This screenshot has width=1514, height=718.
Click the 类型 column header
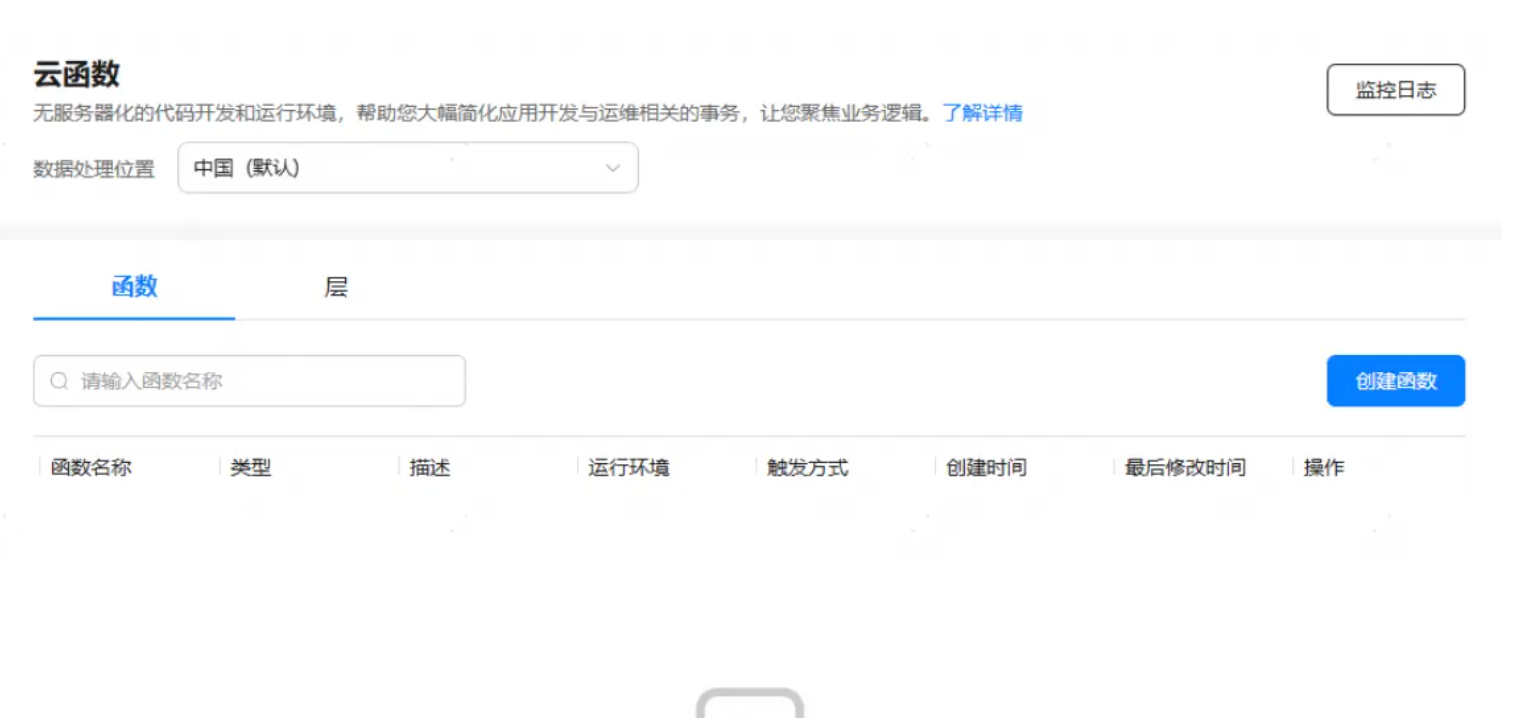(x=250, y=468)
